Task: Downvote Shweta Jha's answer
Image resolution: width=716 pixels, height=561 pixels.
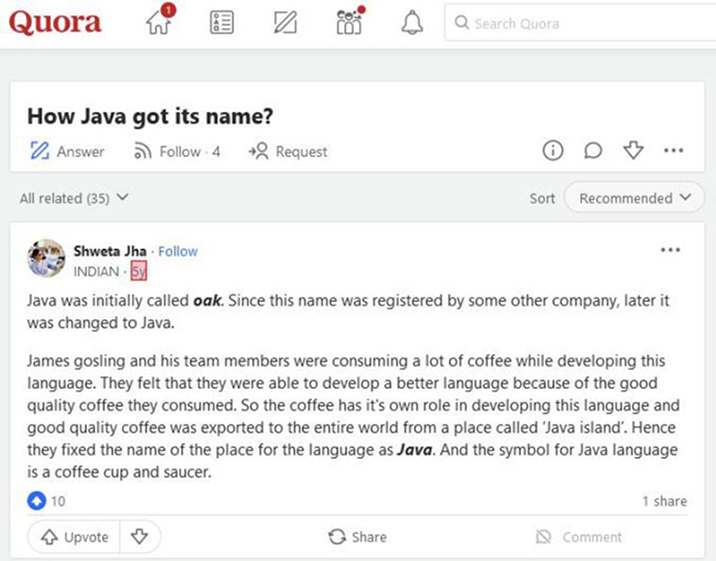Action: tap(140, 537)
